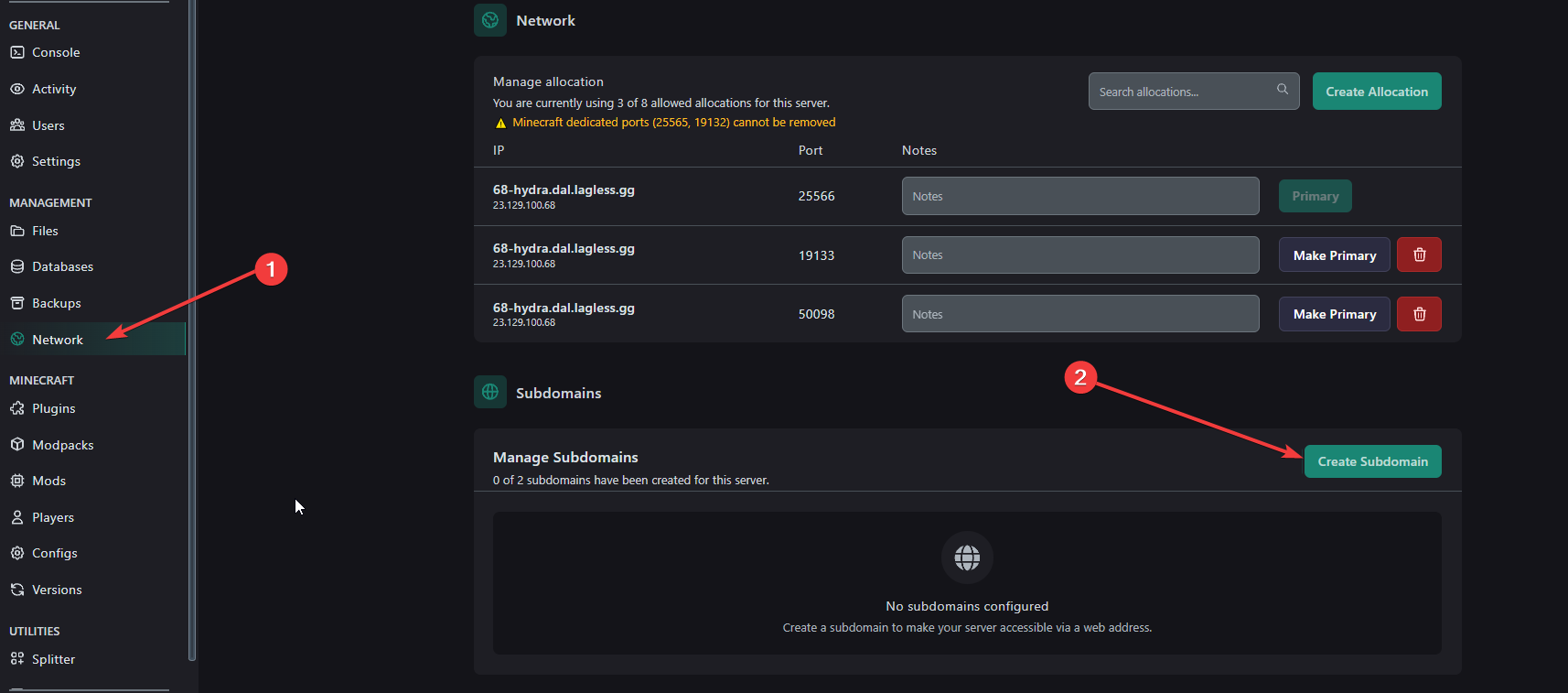Click the Versions refresh icon
The height and width of the screenshot is (693, 1568).
(x=17, y=590)
